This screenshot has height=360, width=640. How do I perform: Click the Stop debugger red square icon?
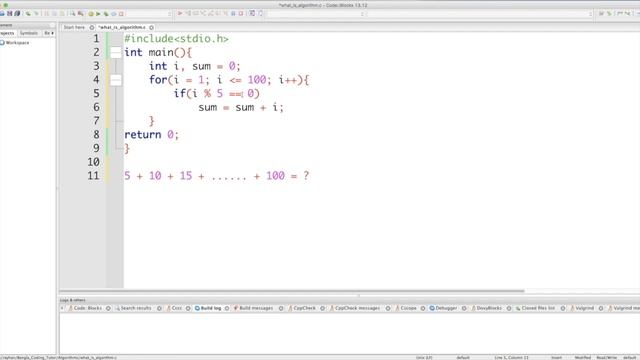[241, 13]
